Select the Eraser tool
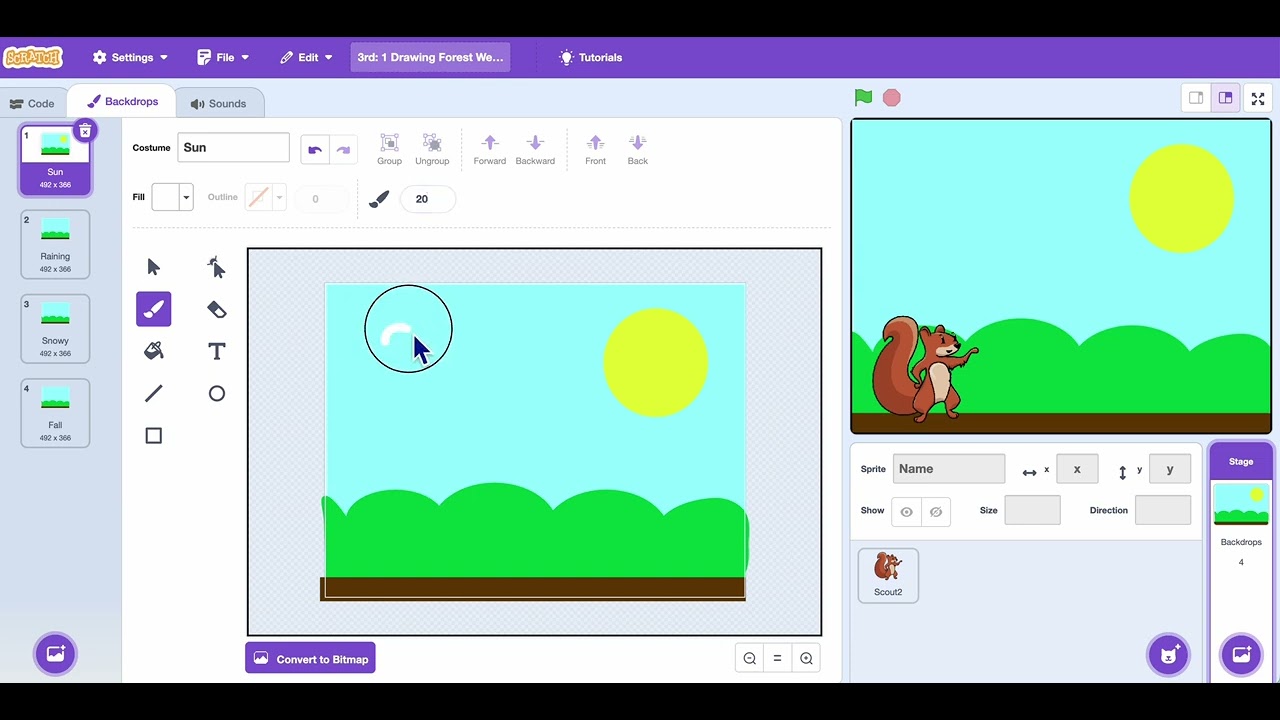 click(x=216, y=309)
